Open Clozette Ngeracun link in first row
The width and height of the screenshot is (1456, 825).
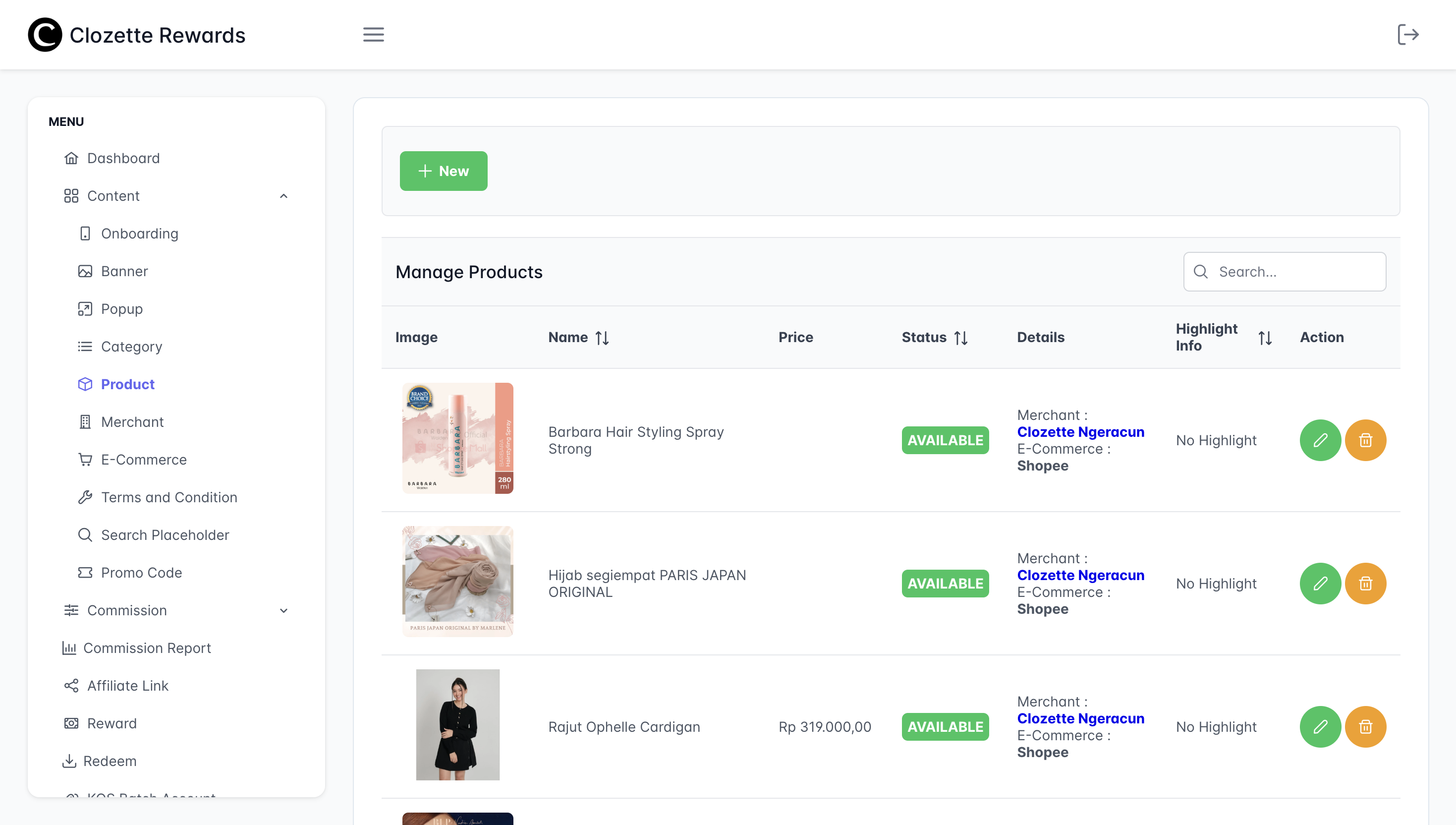(x=1080, y=432)
